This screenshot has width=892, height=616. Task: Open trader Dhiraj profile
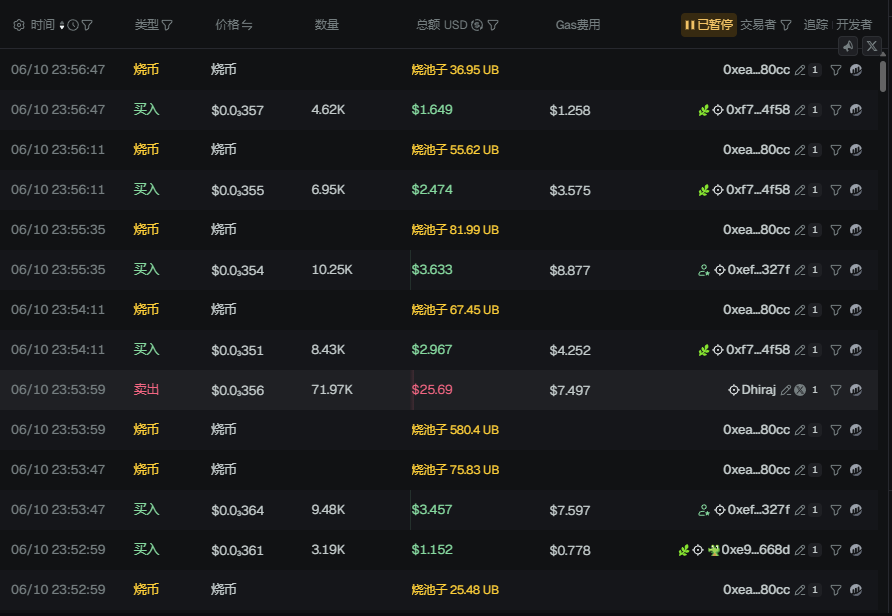click(758, 390)
